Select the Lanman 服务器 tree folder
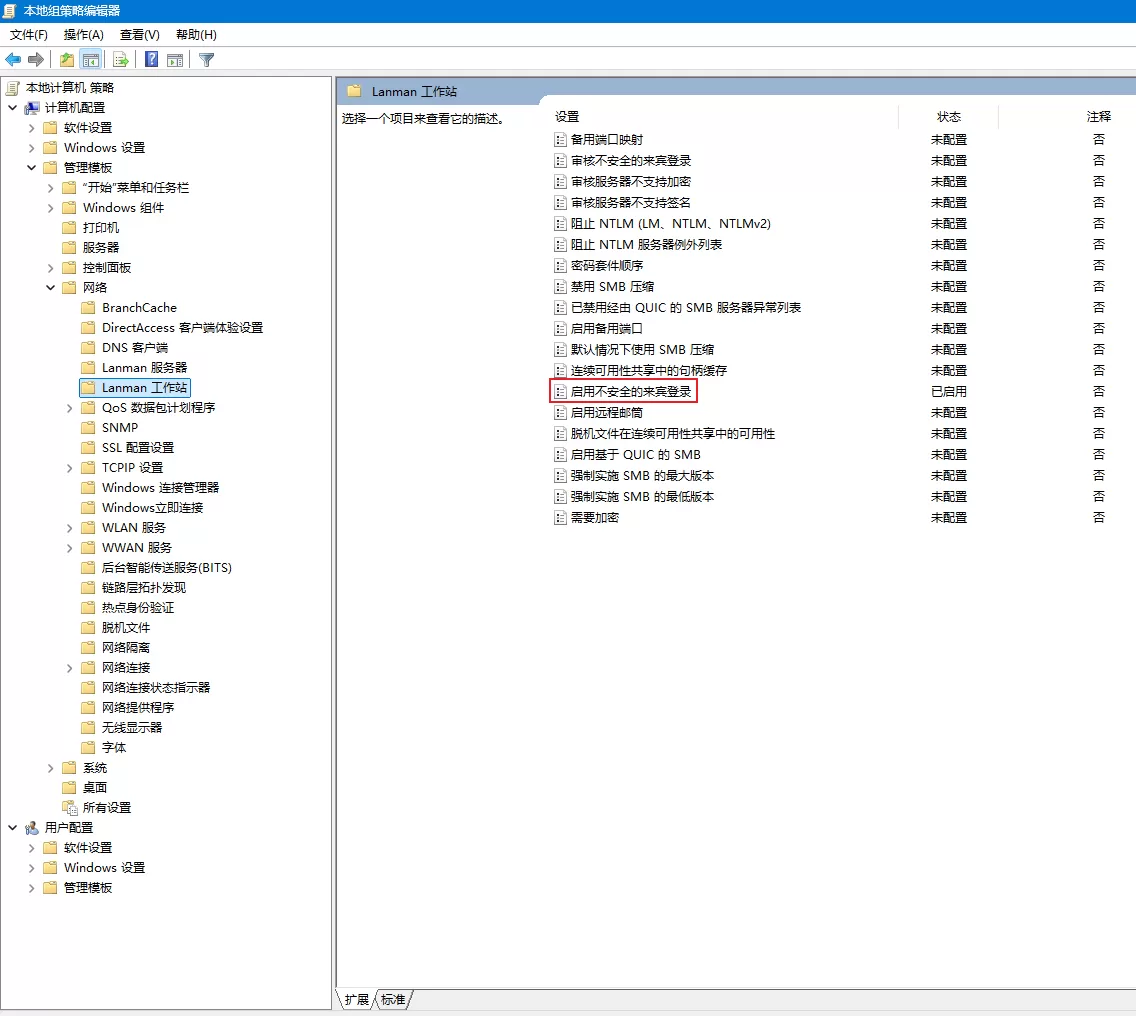 pos(144,367)
